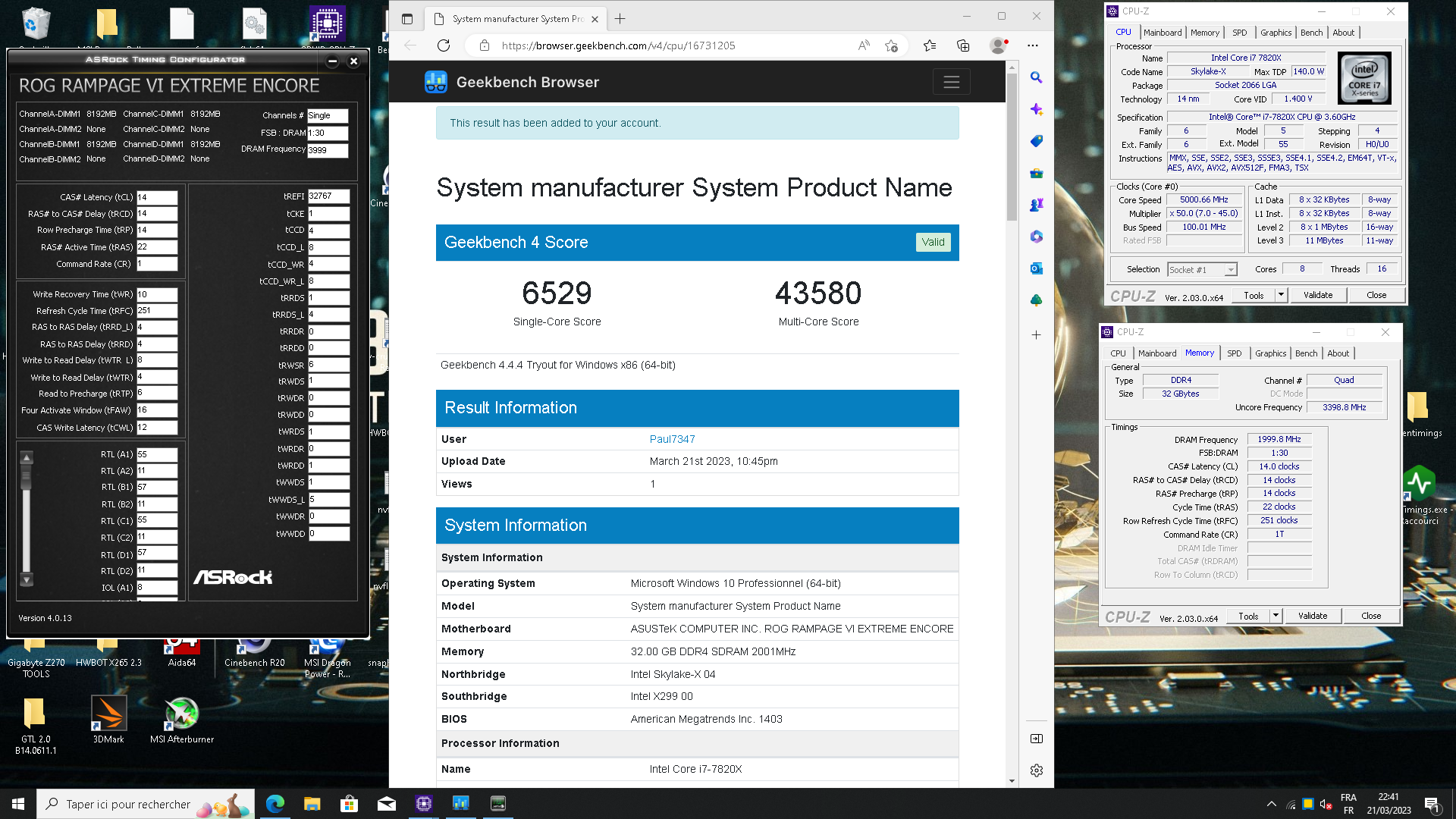Show hidden system tray icons chevron
This screenshot has width=1456, height=819.
[1271, 804]
